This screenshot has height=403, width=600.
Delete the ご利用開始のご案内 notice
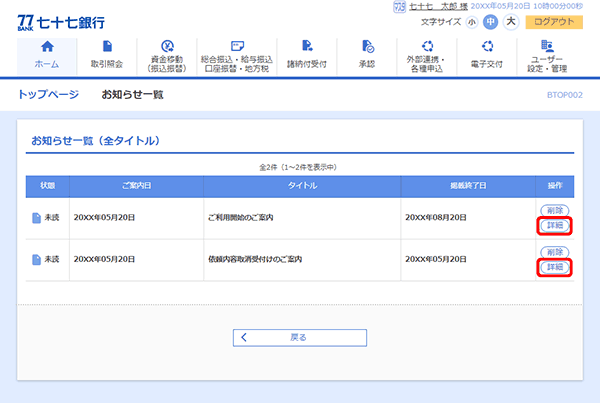click(x=553, y=210)
